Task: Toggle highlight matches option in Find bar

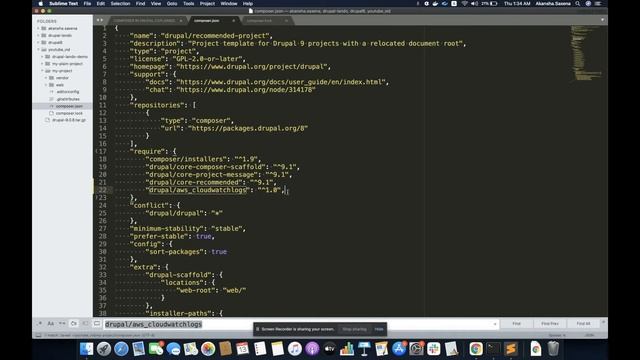Action: (97, 324)
